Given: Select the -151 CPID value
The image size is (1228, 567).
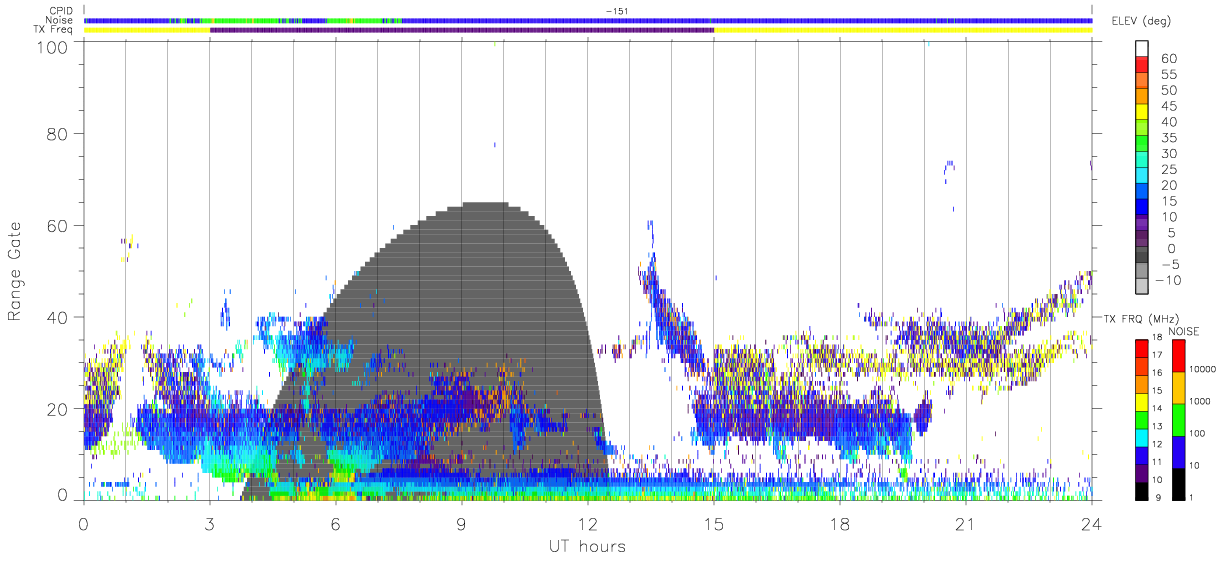Looking at the screenshot, I should 616,11.
